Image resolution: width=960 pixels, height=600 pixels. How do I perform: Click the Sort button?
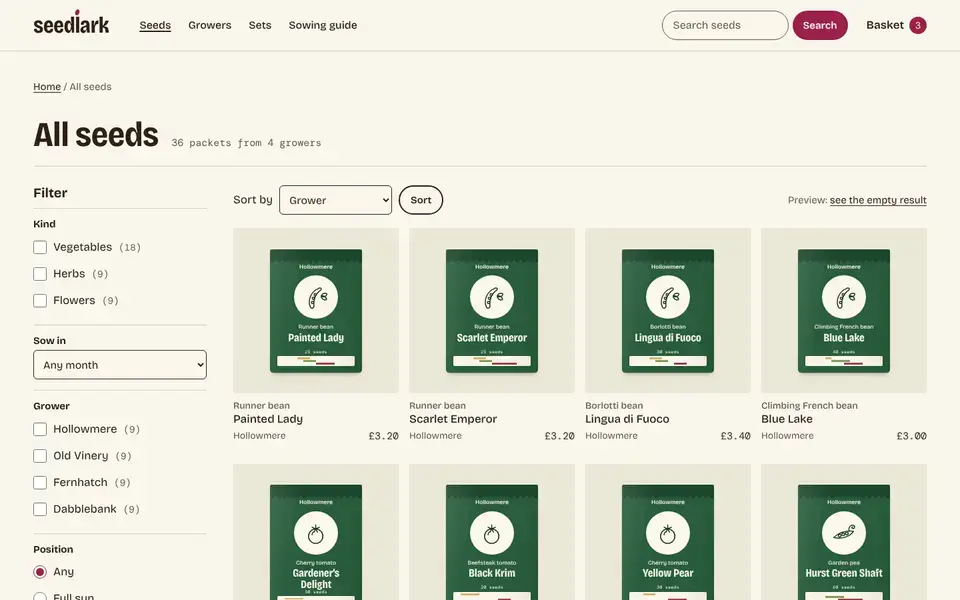[x=421, y=200]
